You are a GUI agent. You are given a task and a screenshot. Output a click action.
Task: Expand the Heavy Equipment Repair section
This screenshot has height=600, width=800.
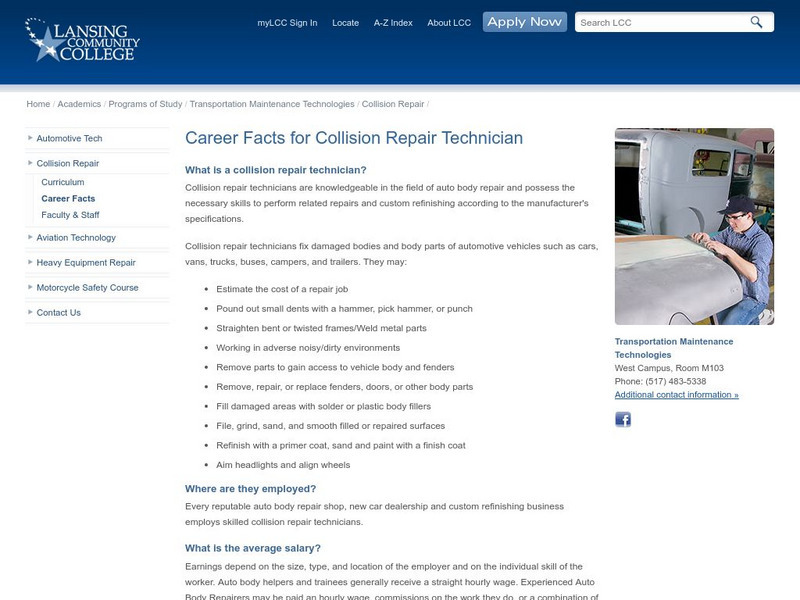[x=85, y=262]
